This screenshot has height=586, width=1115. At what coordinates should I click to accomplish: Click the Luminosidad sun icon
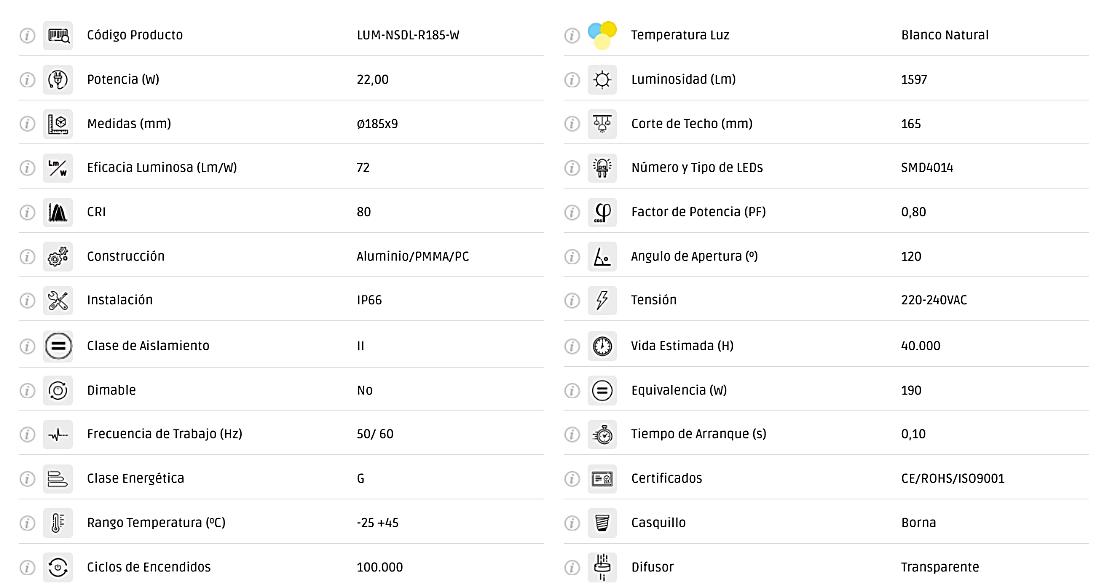[x=602, y=79]
